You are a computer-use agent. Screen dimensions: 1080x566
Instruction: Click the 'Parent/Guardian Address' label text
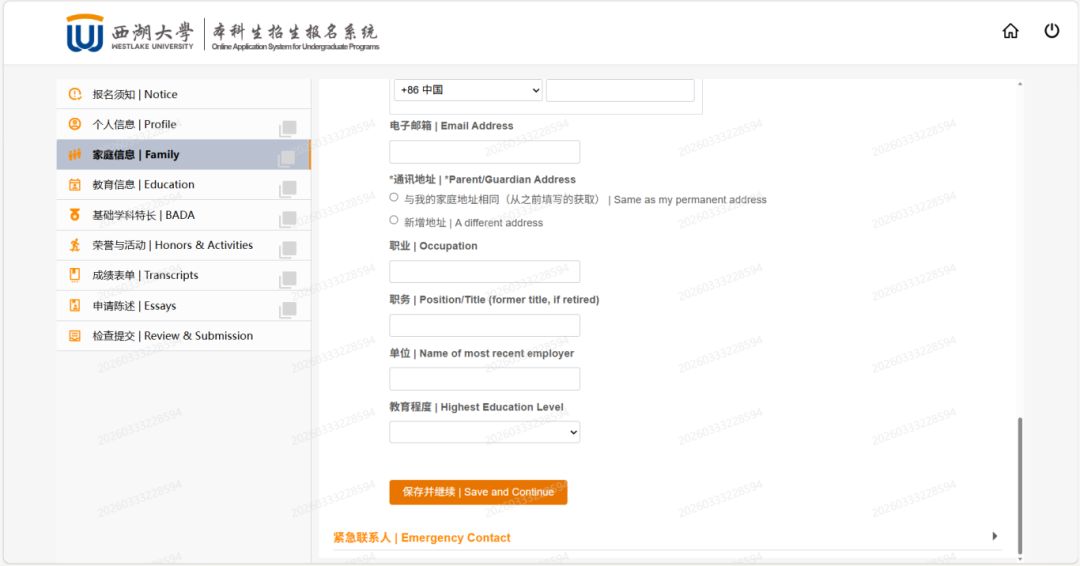tap(510, 180)
